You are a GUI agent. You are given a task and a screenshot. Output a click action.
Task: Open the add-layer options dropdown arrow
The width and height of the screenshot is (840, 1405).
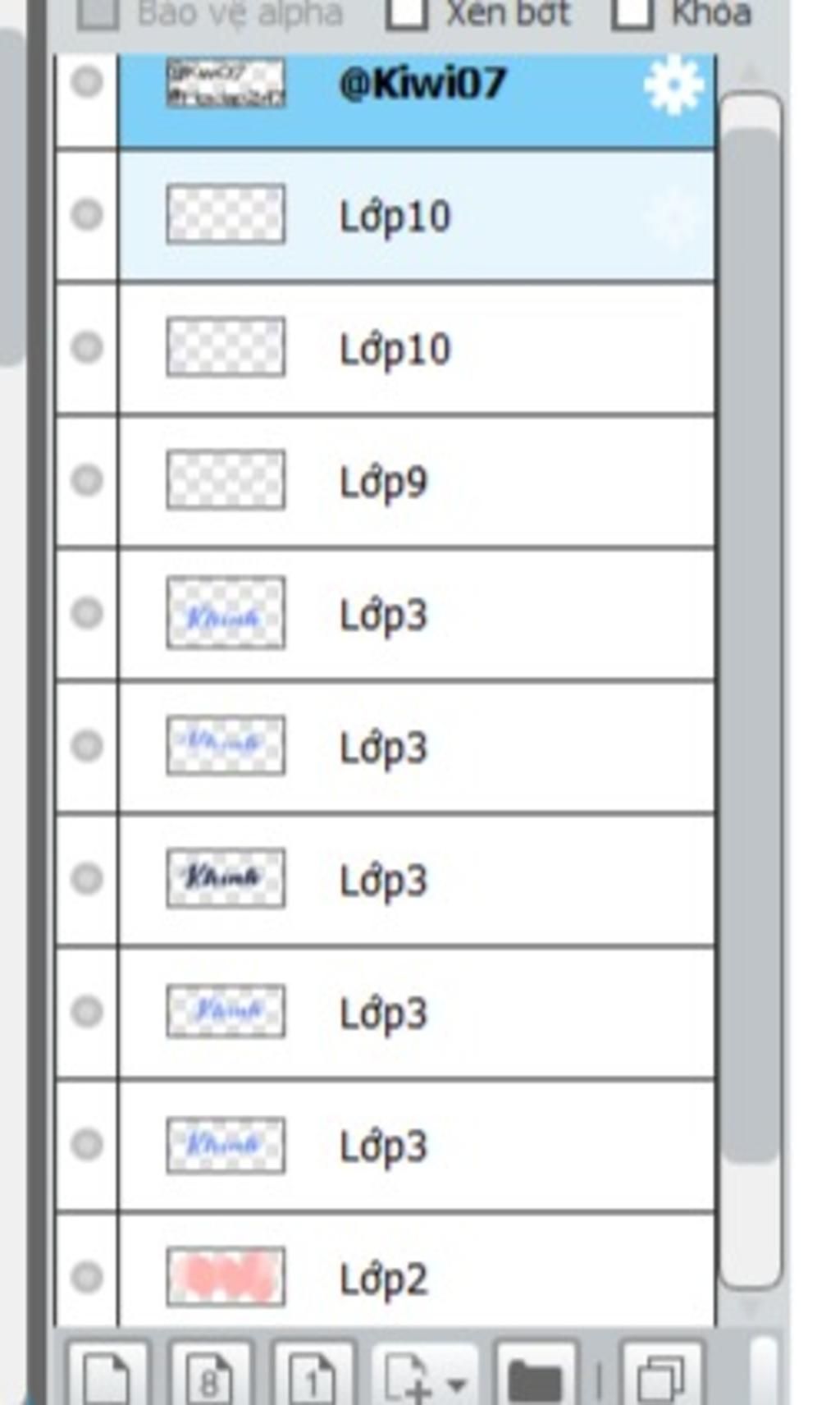[x=458, y=1384]
